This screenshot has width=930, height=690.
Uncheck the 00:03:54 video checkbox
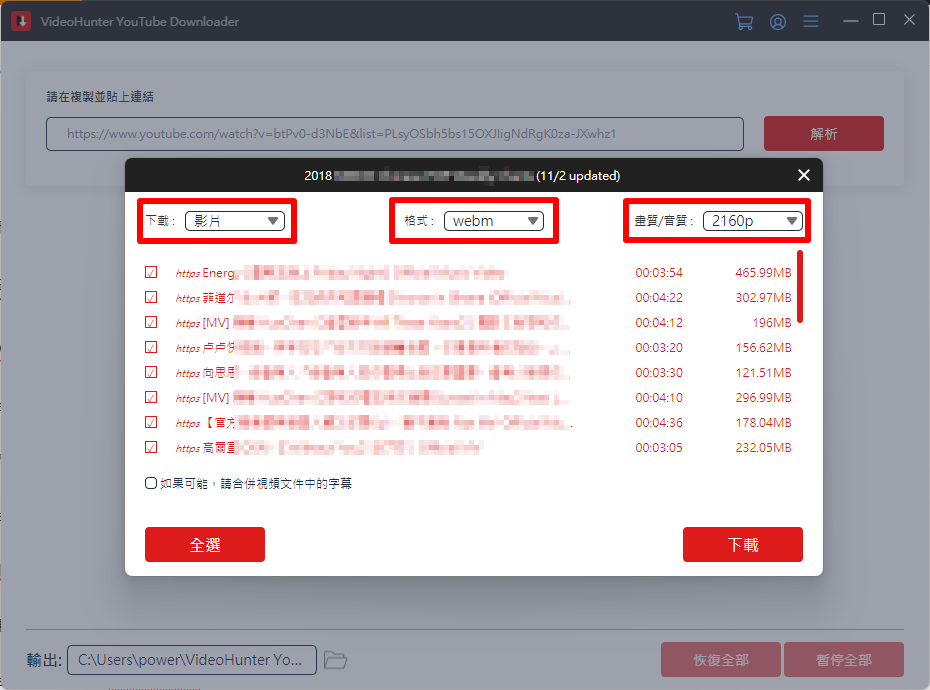click(151, 272)
